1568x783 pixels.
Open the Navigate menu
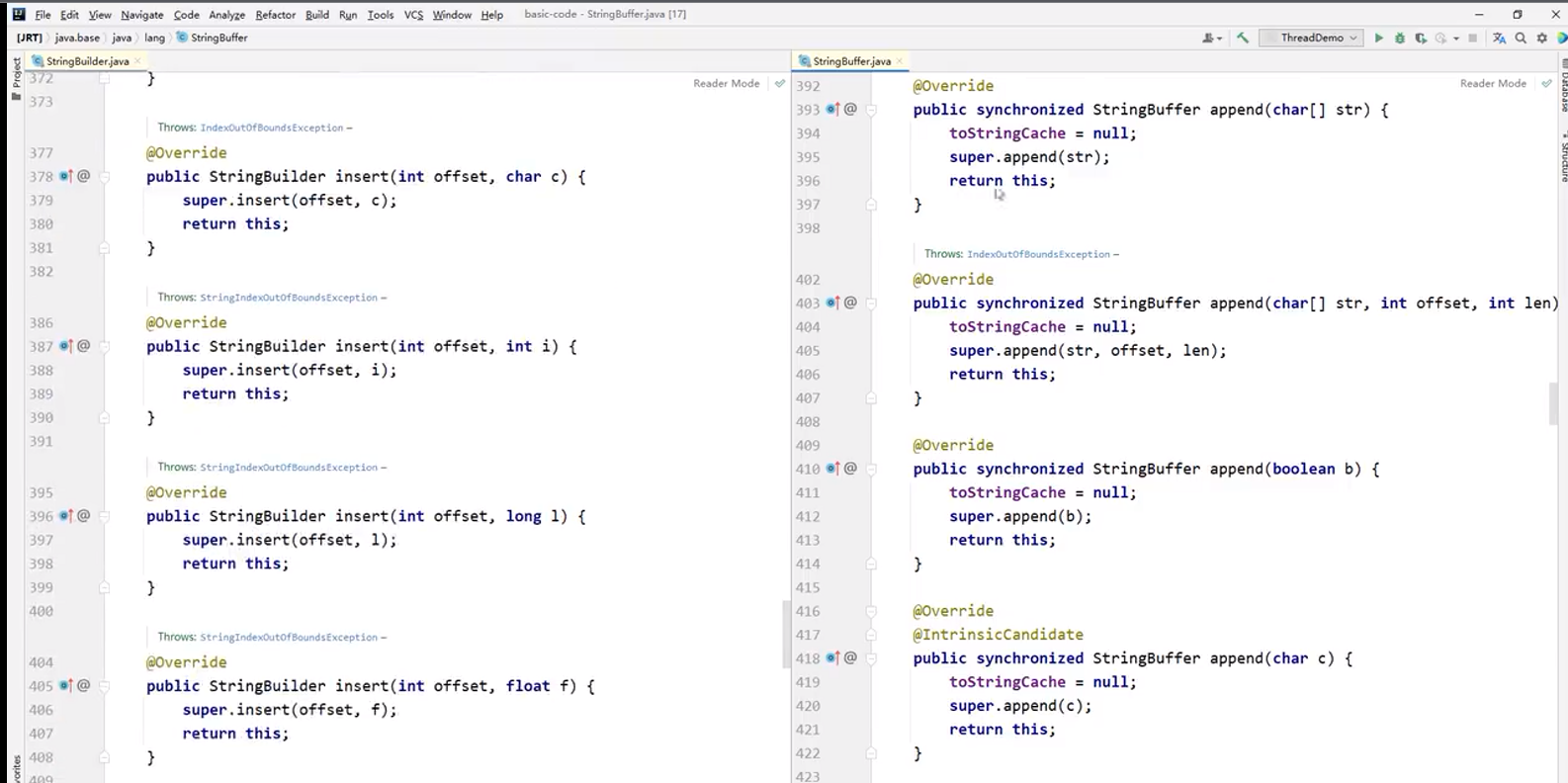142,15
